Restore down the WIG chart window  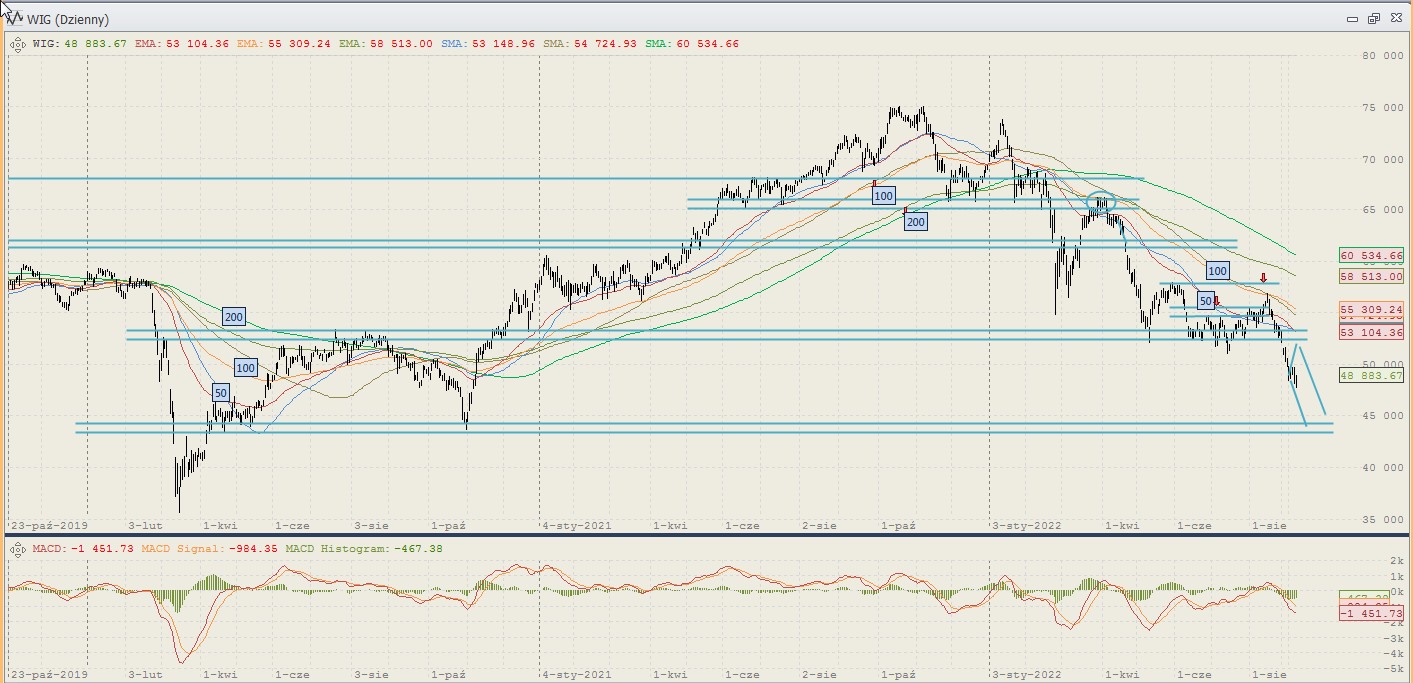(x=1373, y=19)
